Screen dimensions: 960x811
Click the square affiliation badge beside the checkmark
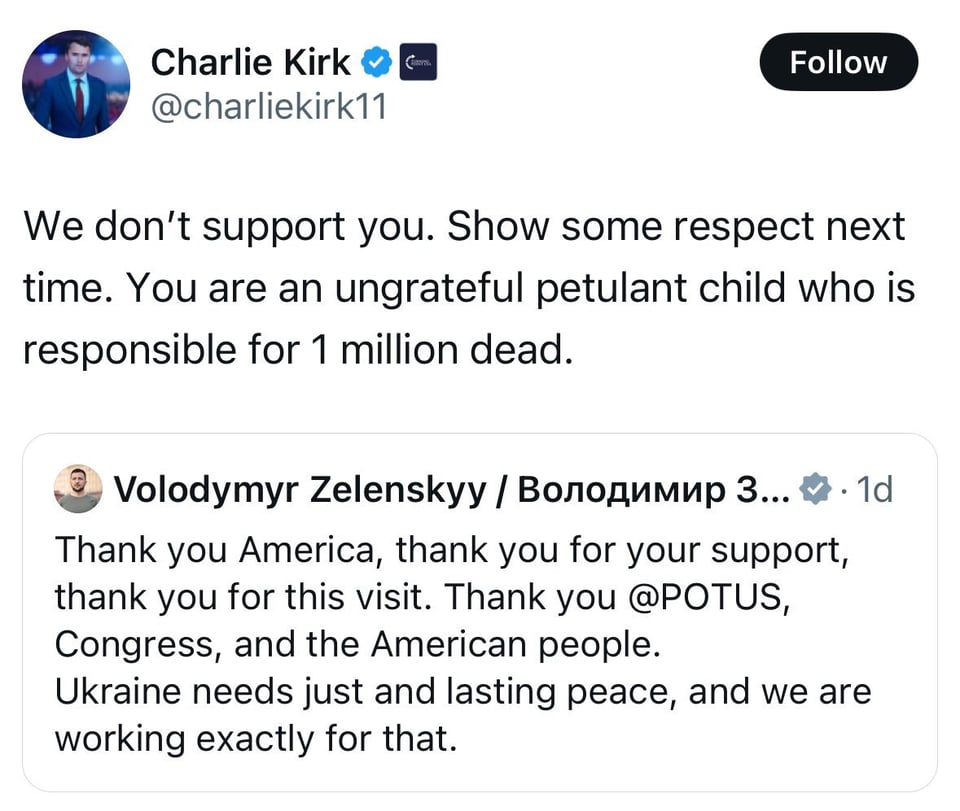pyautogui.click(x=418, y=61)
